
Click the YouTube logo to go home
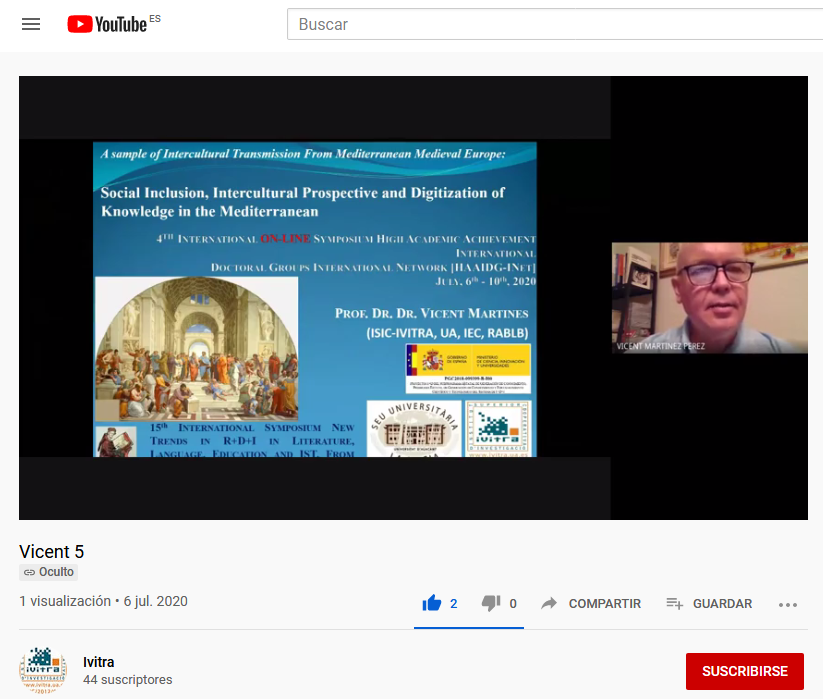pos(107,24)
